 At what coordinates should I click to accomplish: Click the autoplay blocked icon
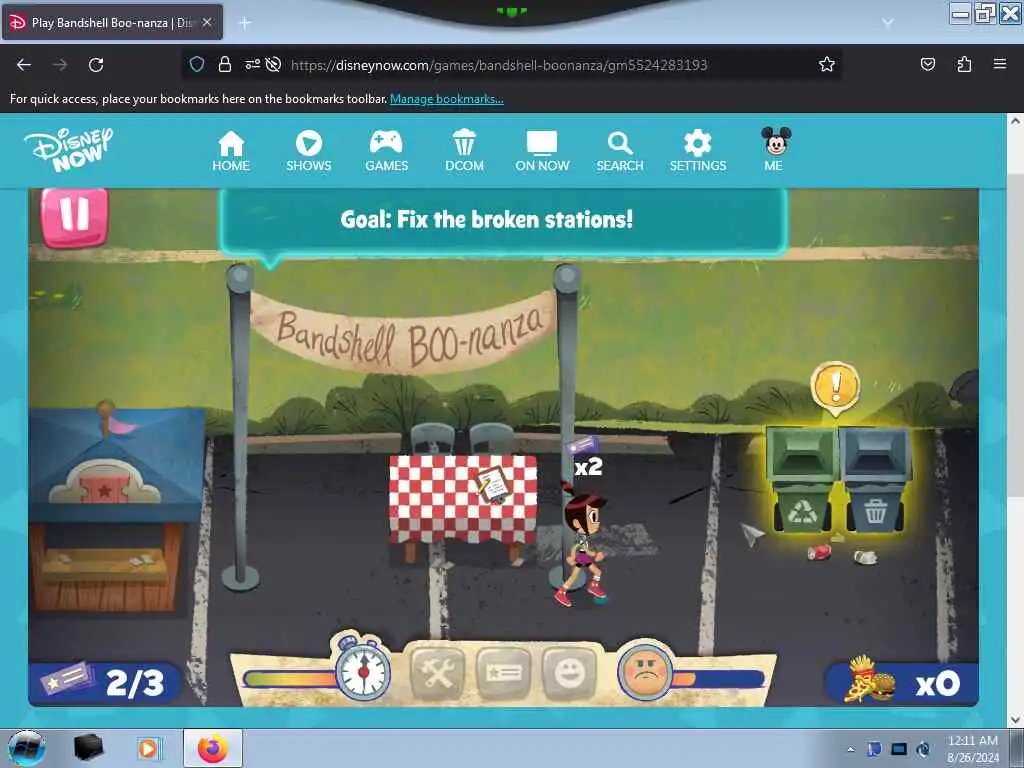click(x=274, y=64)
